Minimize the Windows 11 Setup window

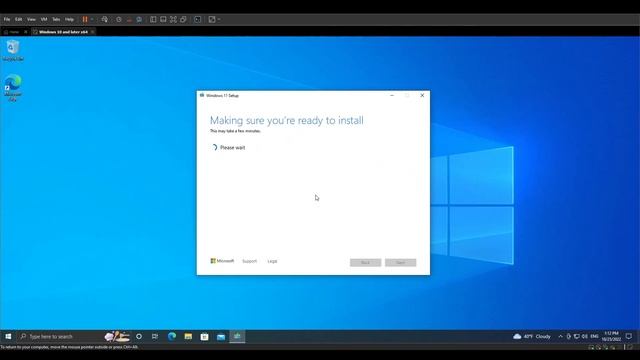[x=392, y=96]
